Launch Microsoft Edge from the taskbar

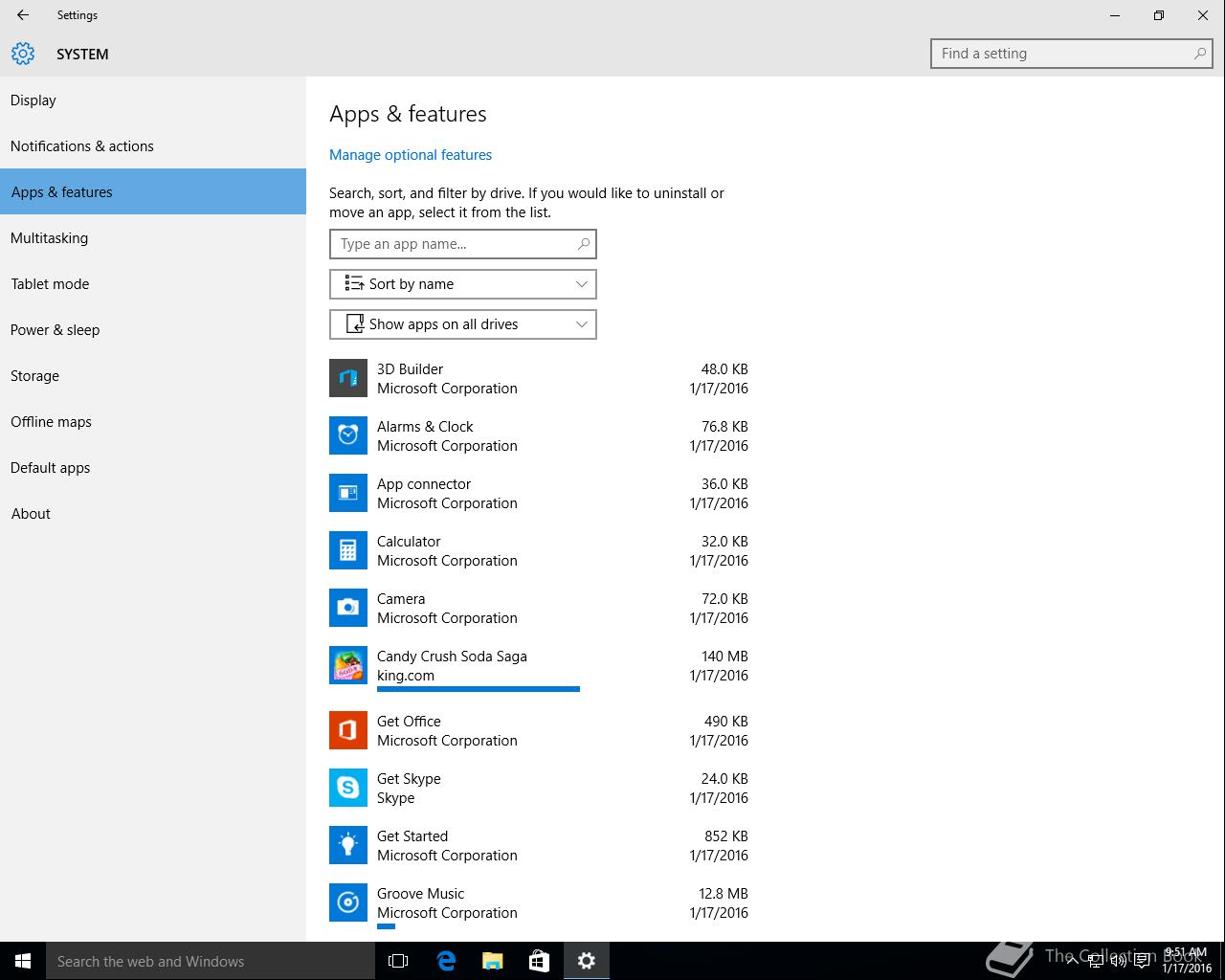[446, 961]
